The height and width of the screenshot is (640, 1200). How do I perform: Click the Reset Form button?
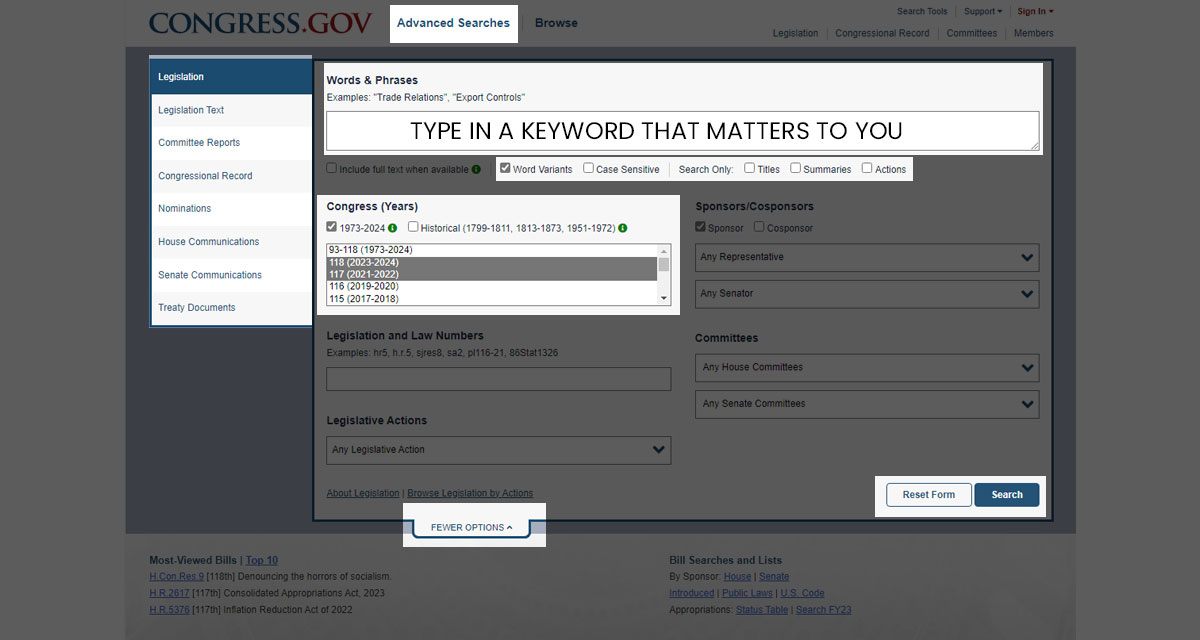click(929, 494)
